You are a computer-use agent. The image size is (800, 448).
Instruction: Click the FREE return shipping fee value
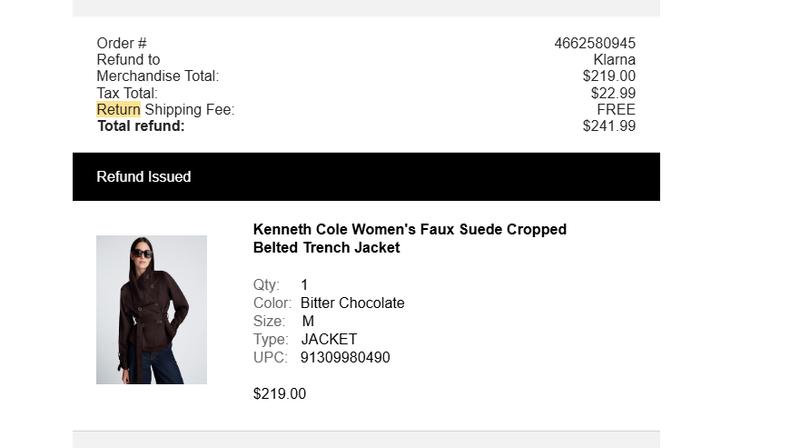point(616,109)
